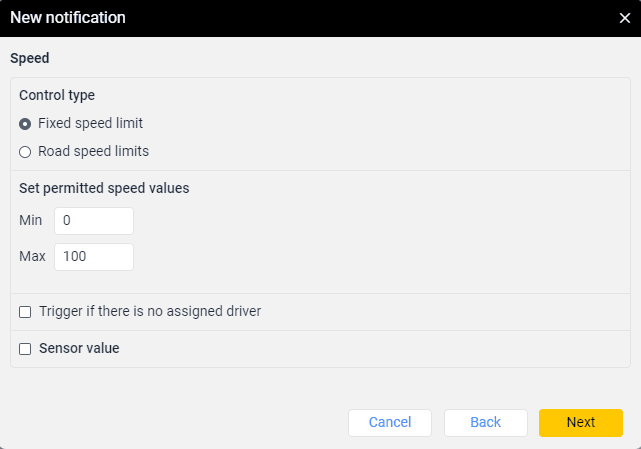641x449 pixels.
Task: Click the Min label text
Action: pyautogui.click(x=30, y=220)
